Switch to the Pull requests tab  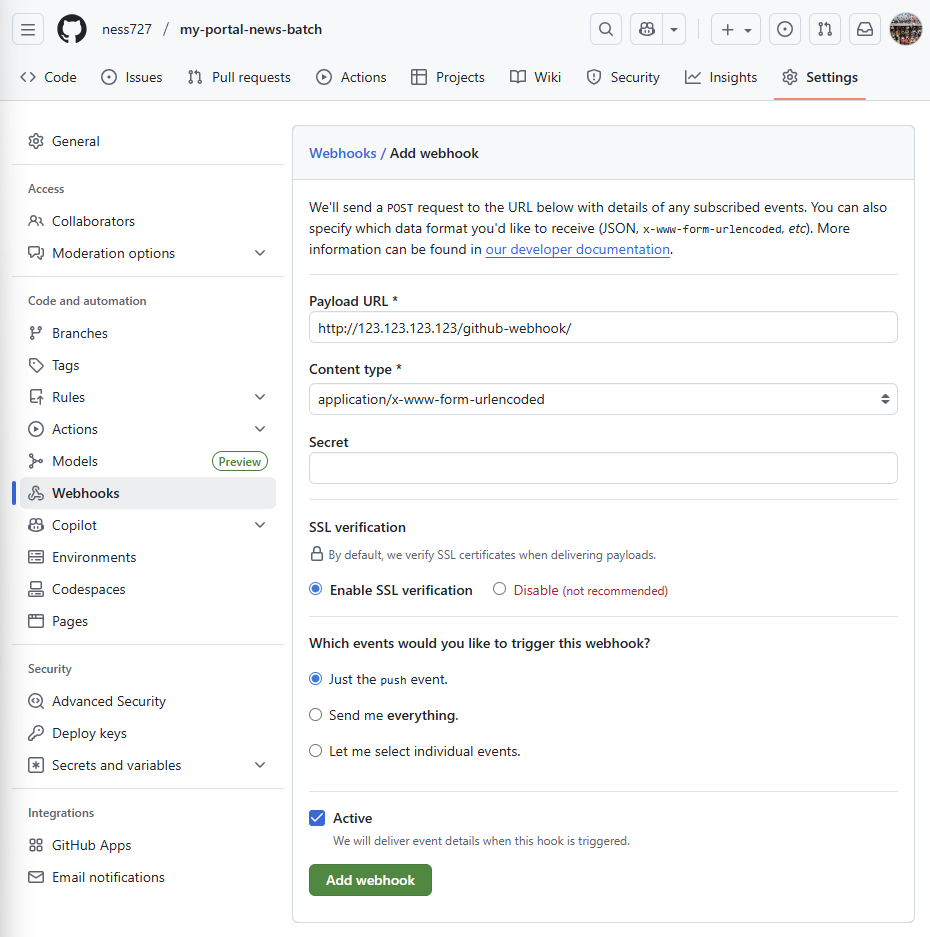pos(239,77)
